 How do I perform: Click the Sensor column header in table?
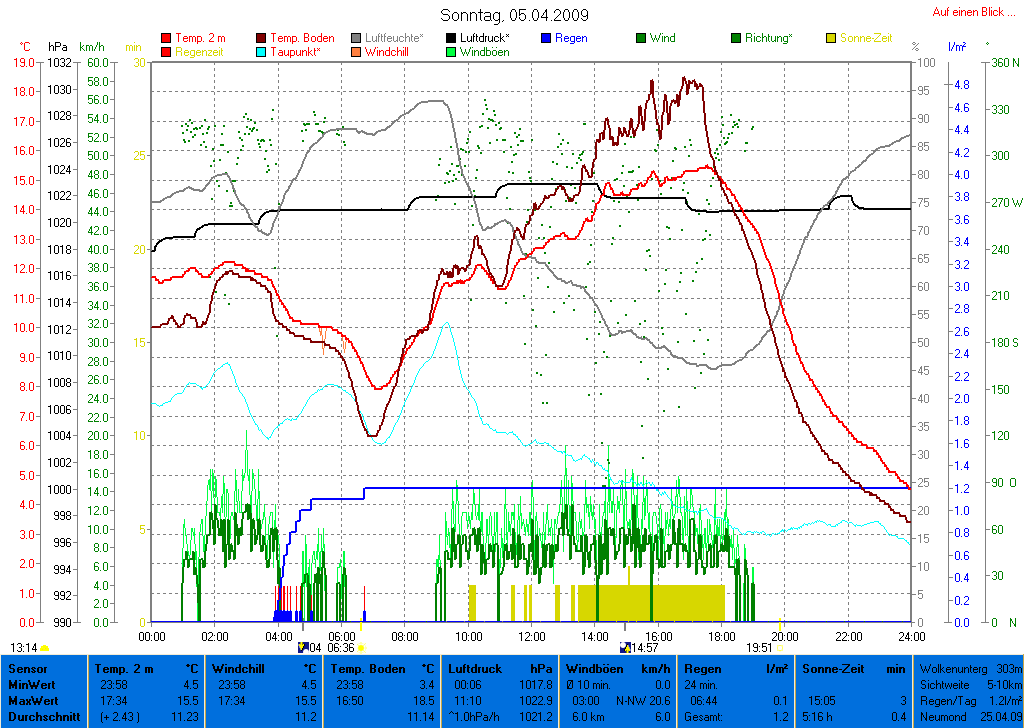click(26, 668)
